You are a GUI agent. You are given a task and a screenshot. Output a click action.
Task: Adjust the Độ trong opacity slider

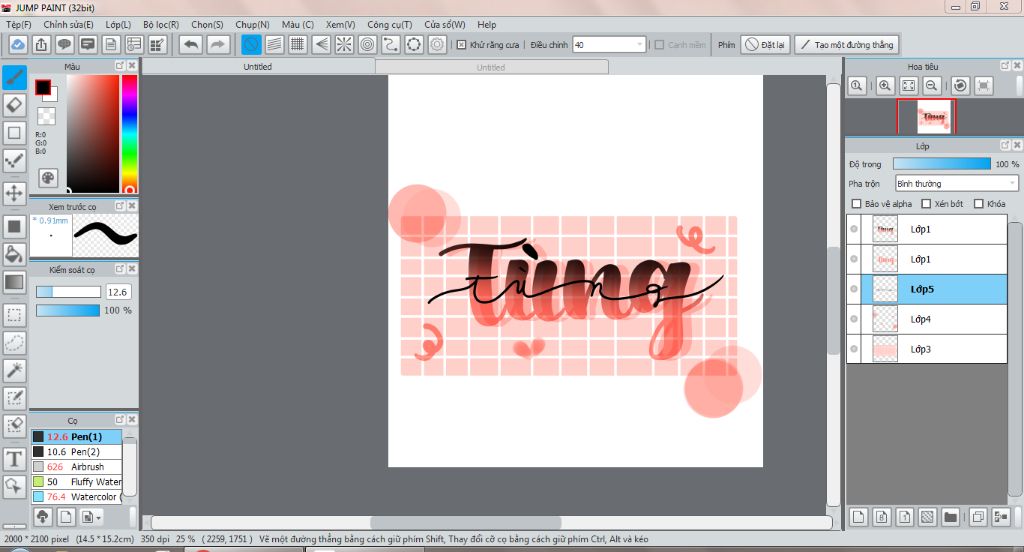pyautogui.click(x=942, y=164)
